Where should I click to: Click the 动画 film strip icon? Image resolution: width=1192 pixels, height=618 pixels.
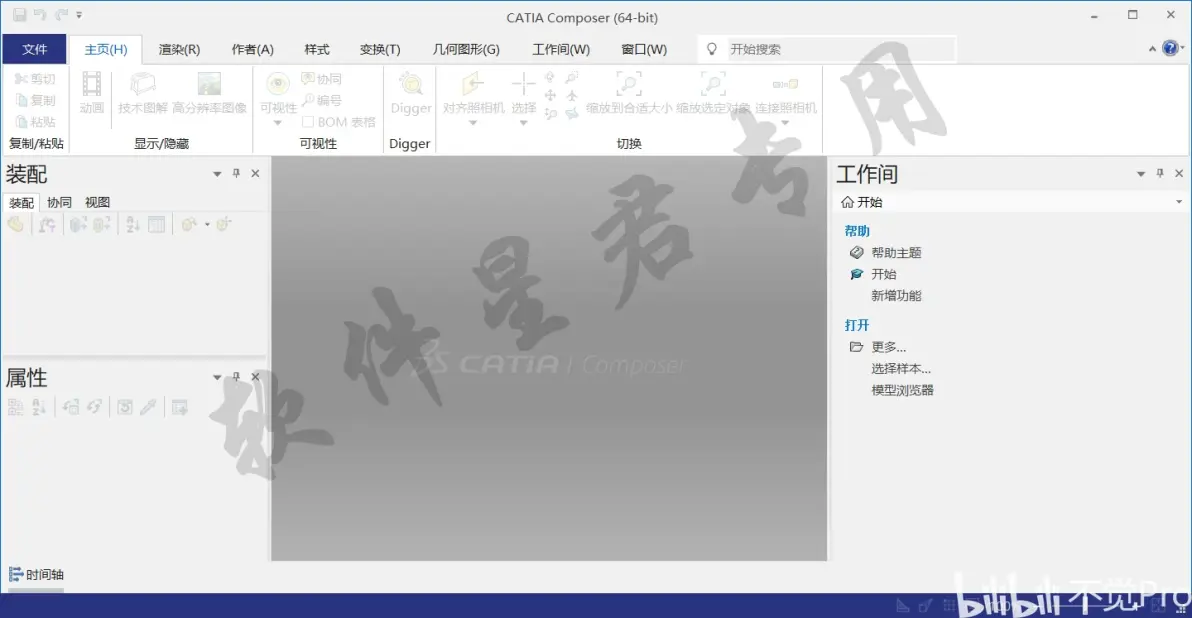91,84
